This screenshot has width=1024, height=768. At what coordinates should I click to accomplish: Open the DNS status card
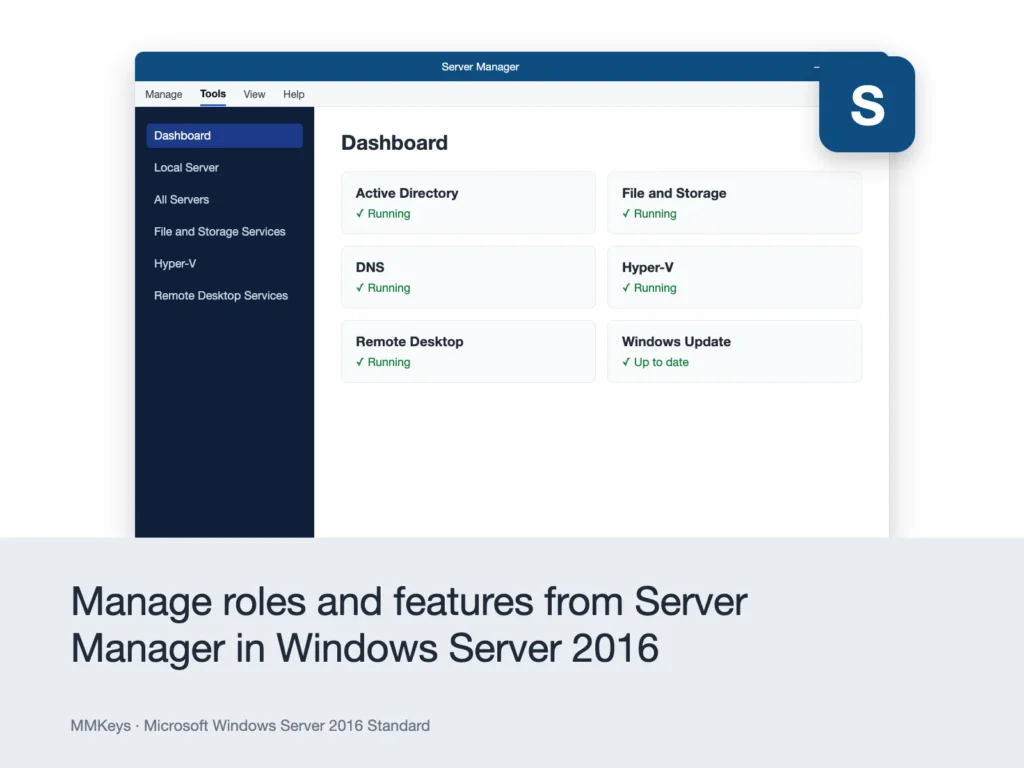coord(468,277)
